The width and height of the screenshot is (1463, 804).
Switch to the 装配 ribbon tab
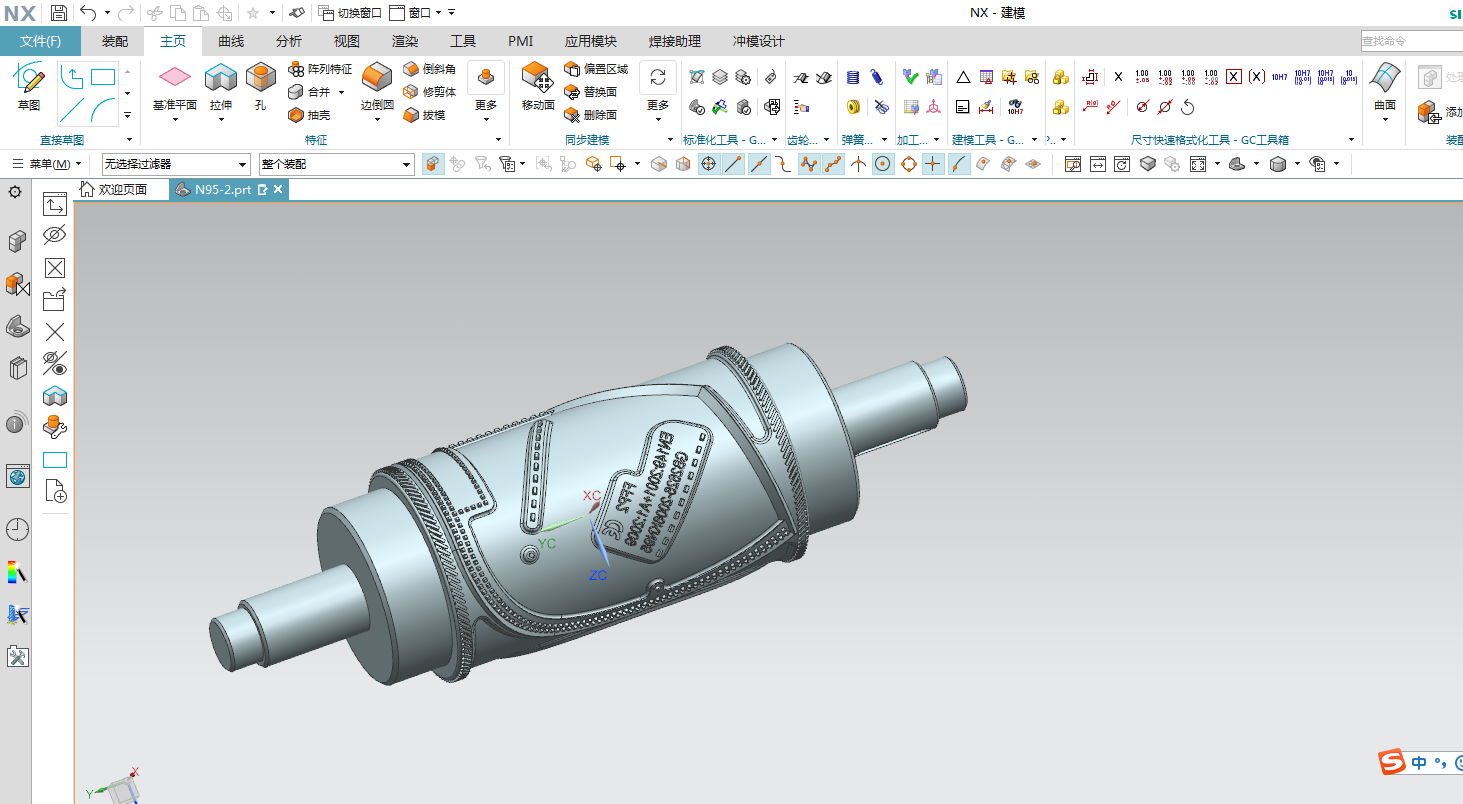coord(115,41)
